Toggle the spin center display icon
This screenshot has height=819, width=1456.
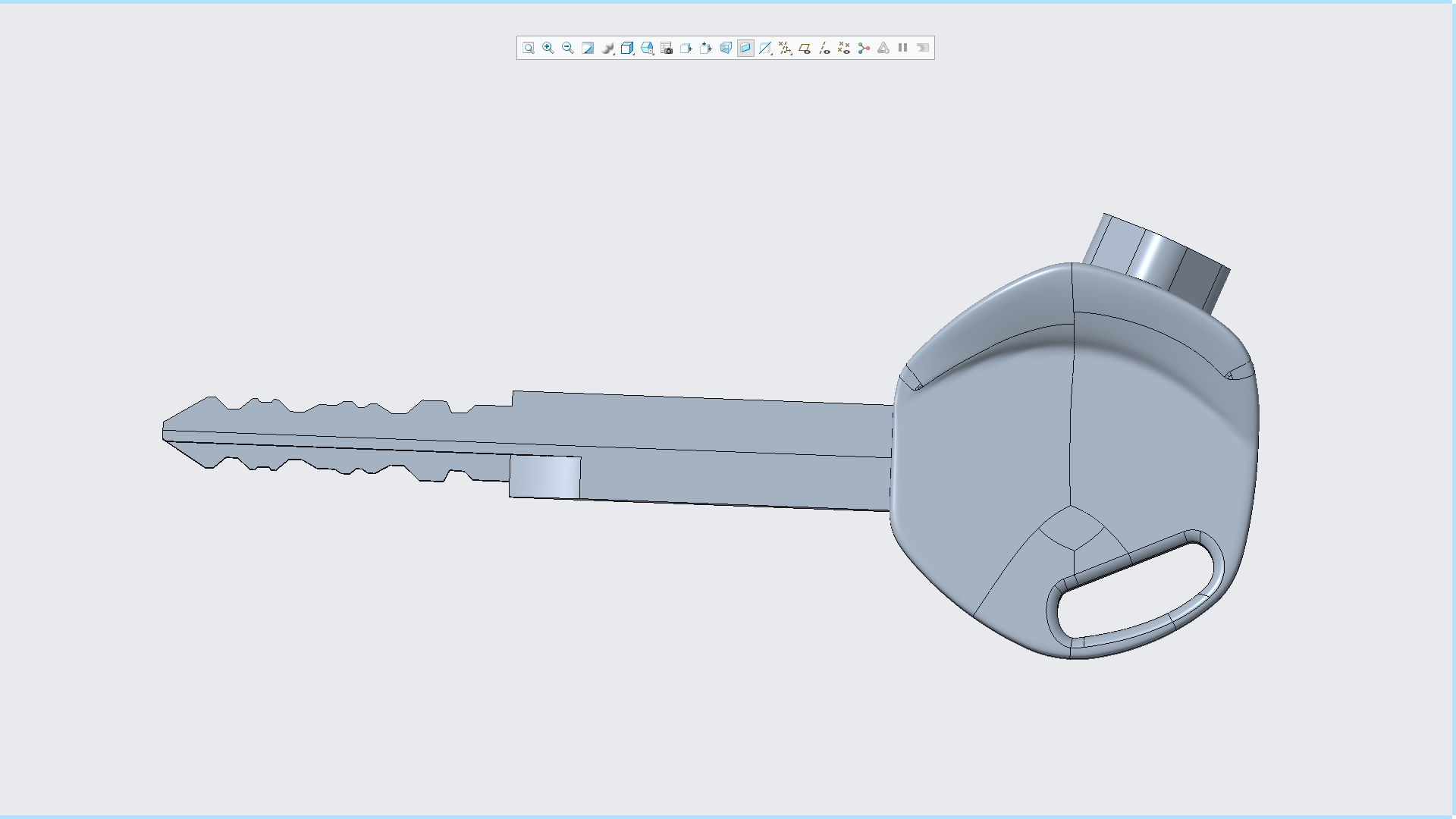[864, 48]
